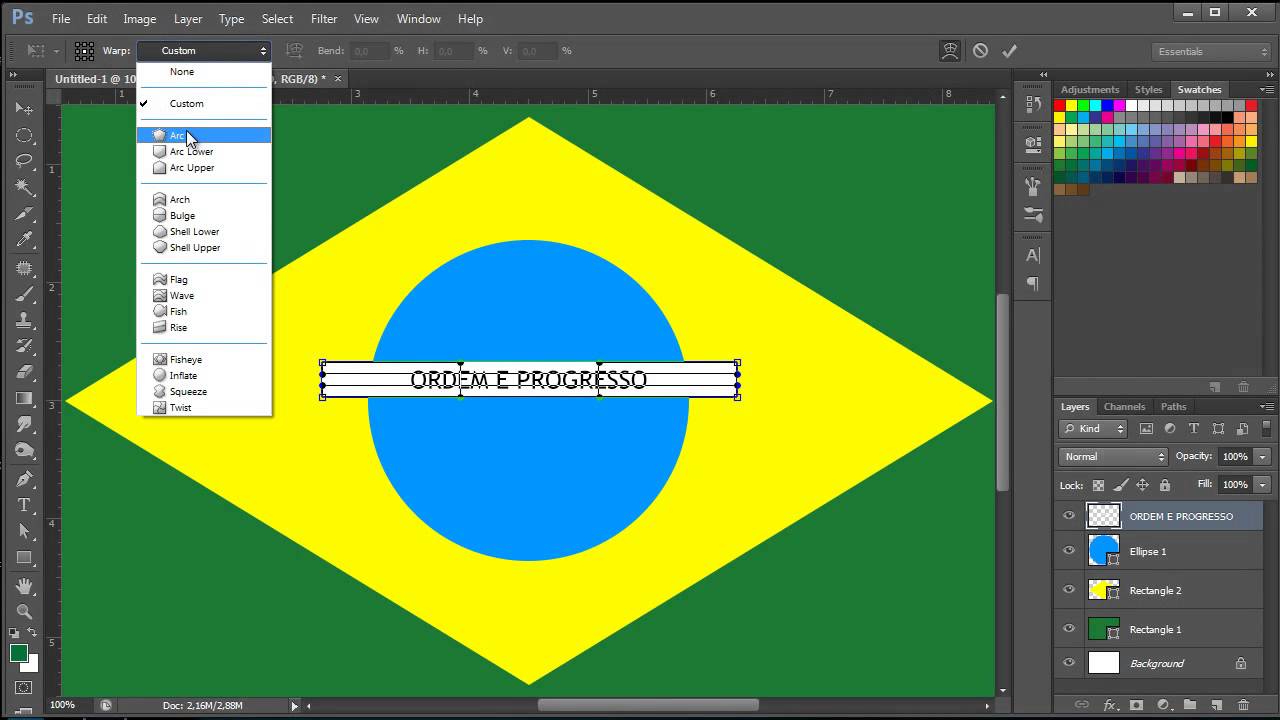This screenshot has width=1280, height=720.
Task: Select the Hand tool
Action: tap(24, 585)
